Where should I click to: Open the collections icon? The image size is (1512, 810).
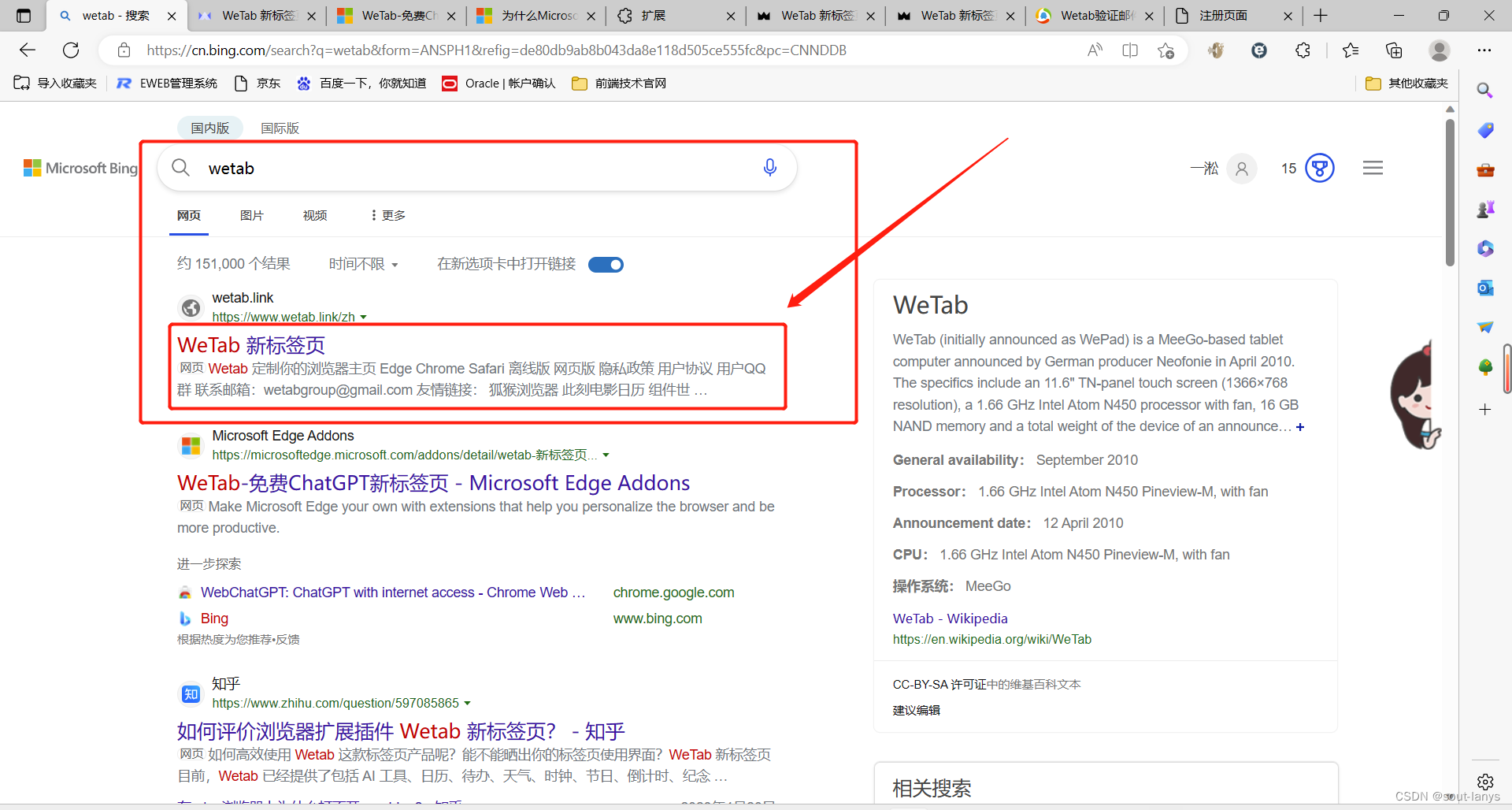[x=1394, y=50]
